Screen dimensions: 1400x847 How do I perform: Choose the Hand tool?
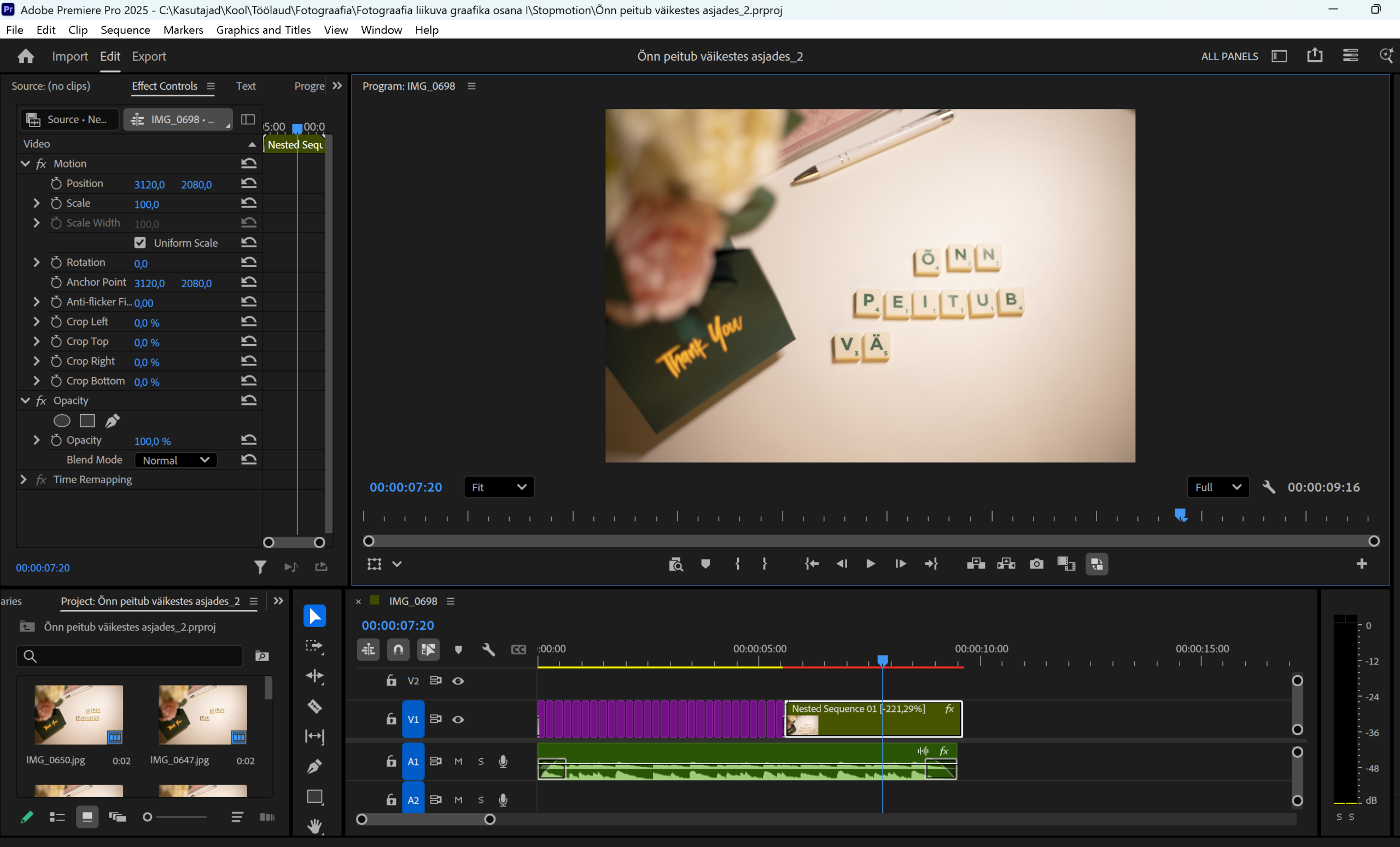click(x=314, y=826)
